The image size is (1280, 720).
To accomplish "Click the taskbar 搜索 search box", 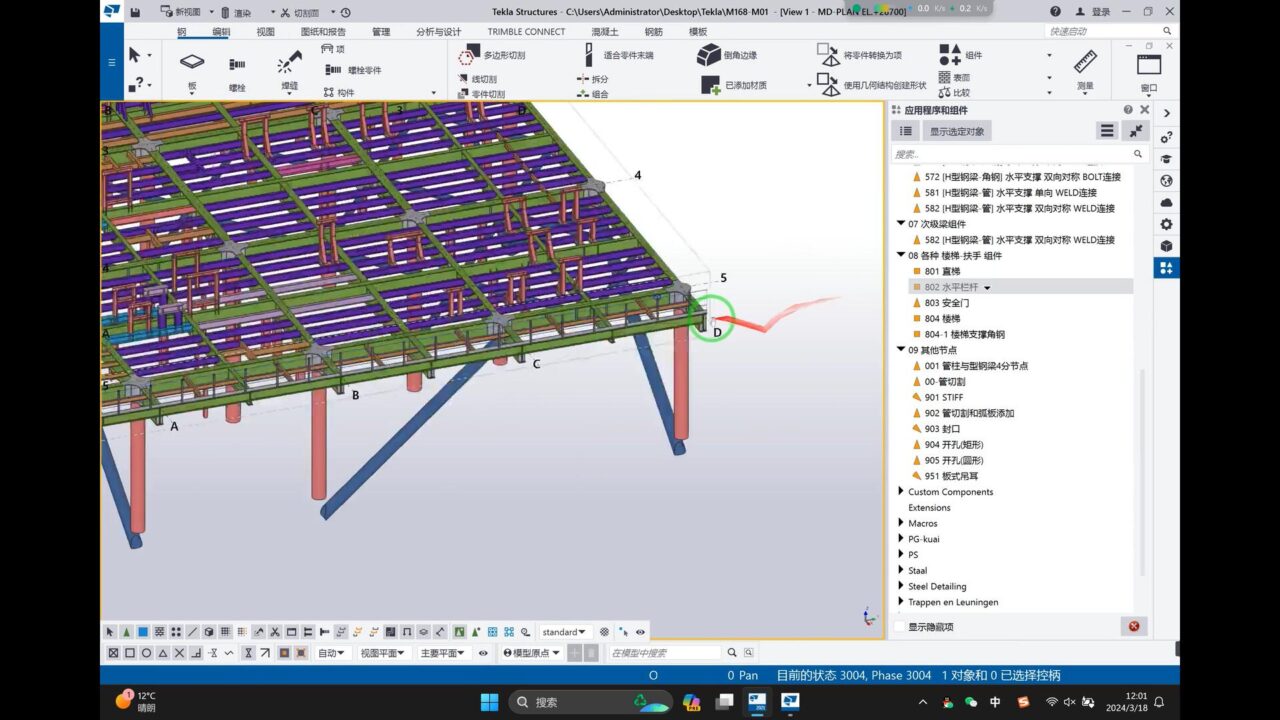I will pos(589,702).
